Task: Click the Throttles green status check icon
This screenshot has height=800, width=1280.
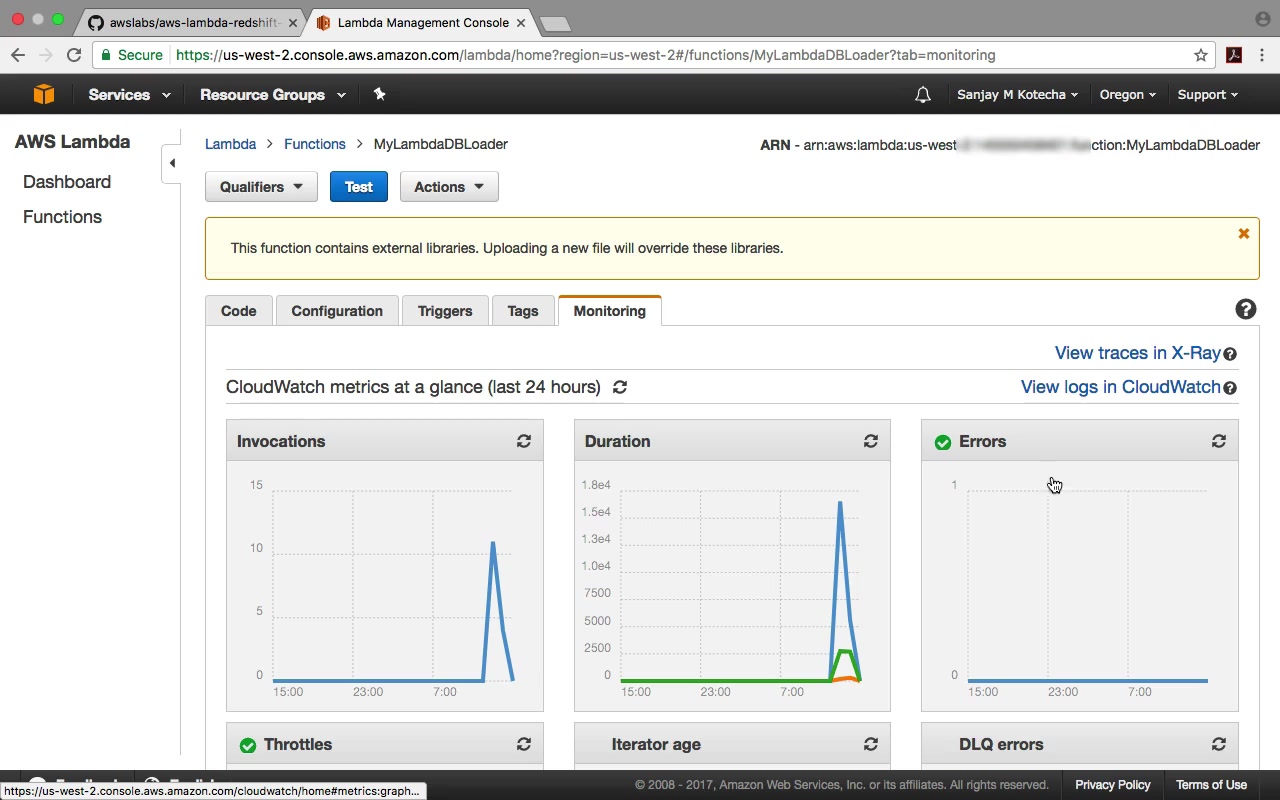Action: [248, 745]
